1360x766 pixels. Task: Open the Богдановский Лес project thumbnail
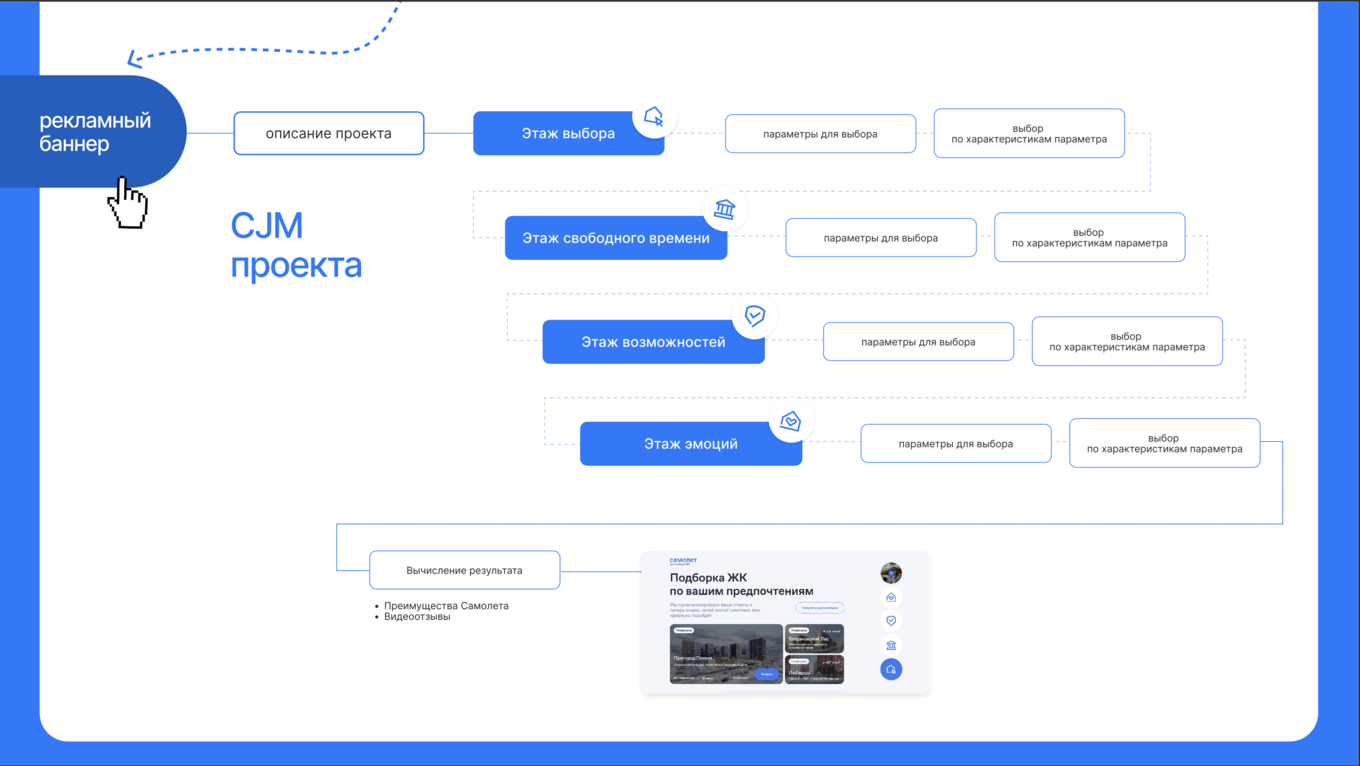pos(814,638)
